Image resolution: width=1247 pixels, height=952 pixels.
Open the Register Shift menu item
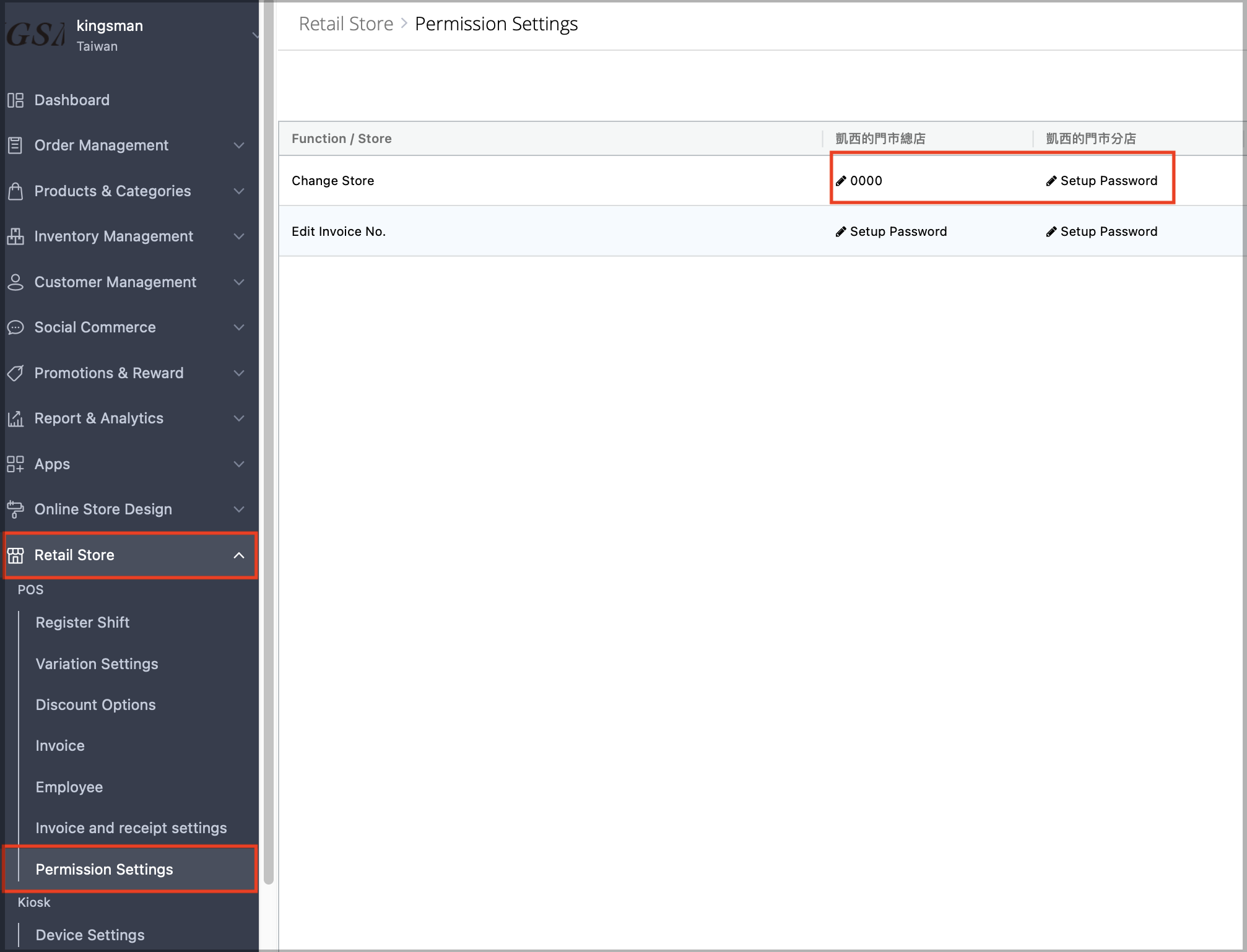coord(82,623)
